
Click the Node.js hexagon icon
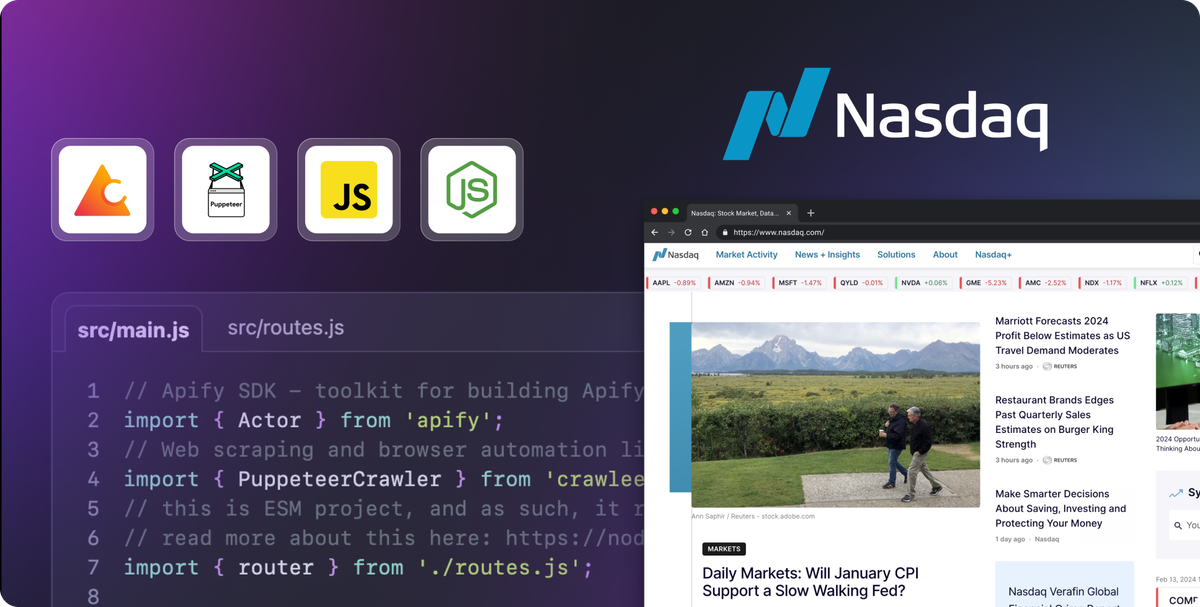tap(471, 189)
